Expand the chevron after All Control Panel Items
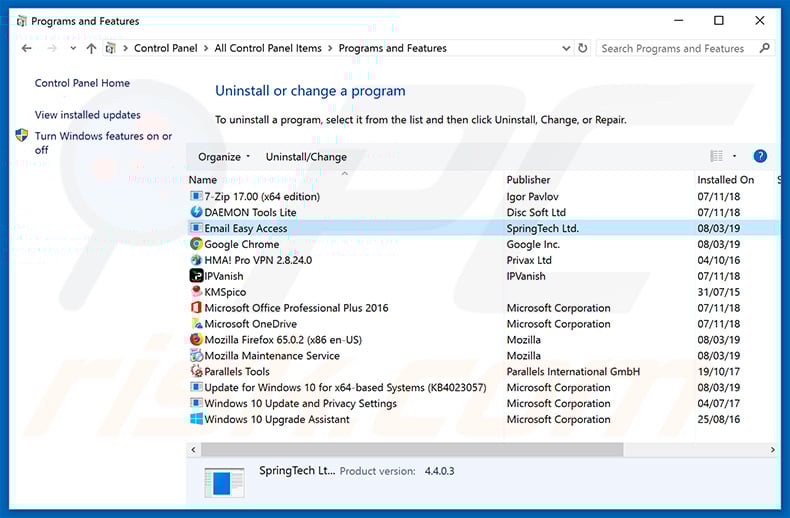Screen dimensions: 790x518 330,48
